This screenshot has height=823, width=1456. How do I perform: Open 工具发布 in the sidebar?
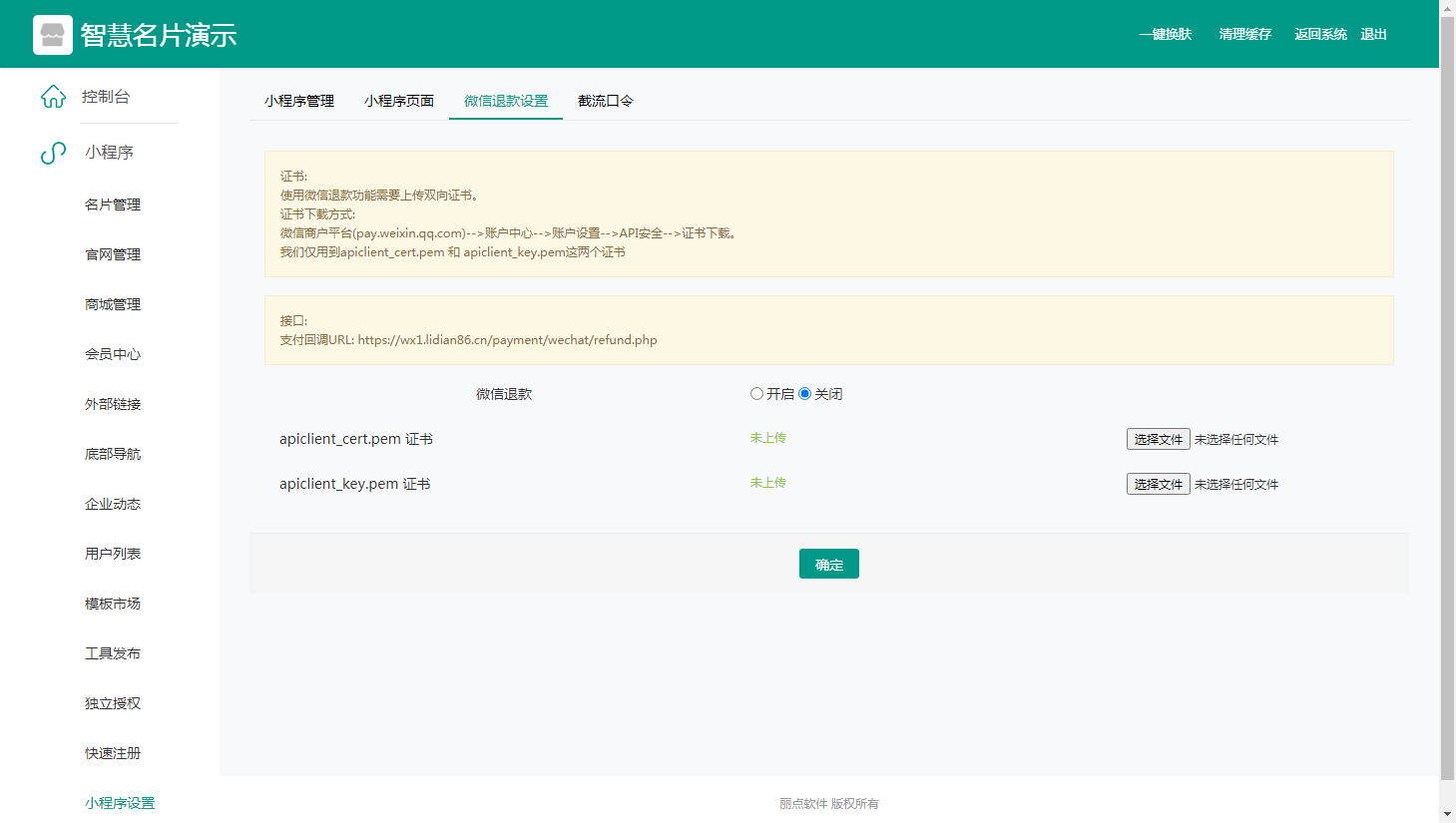pos(113,653)
